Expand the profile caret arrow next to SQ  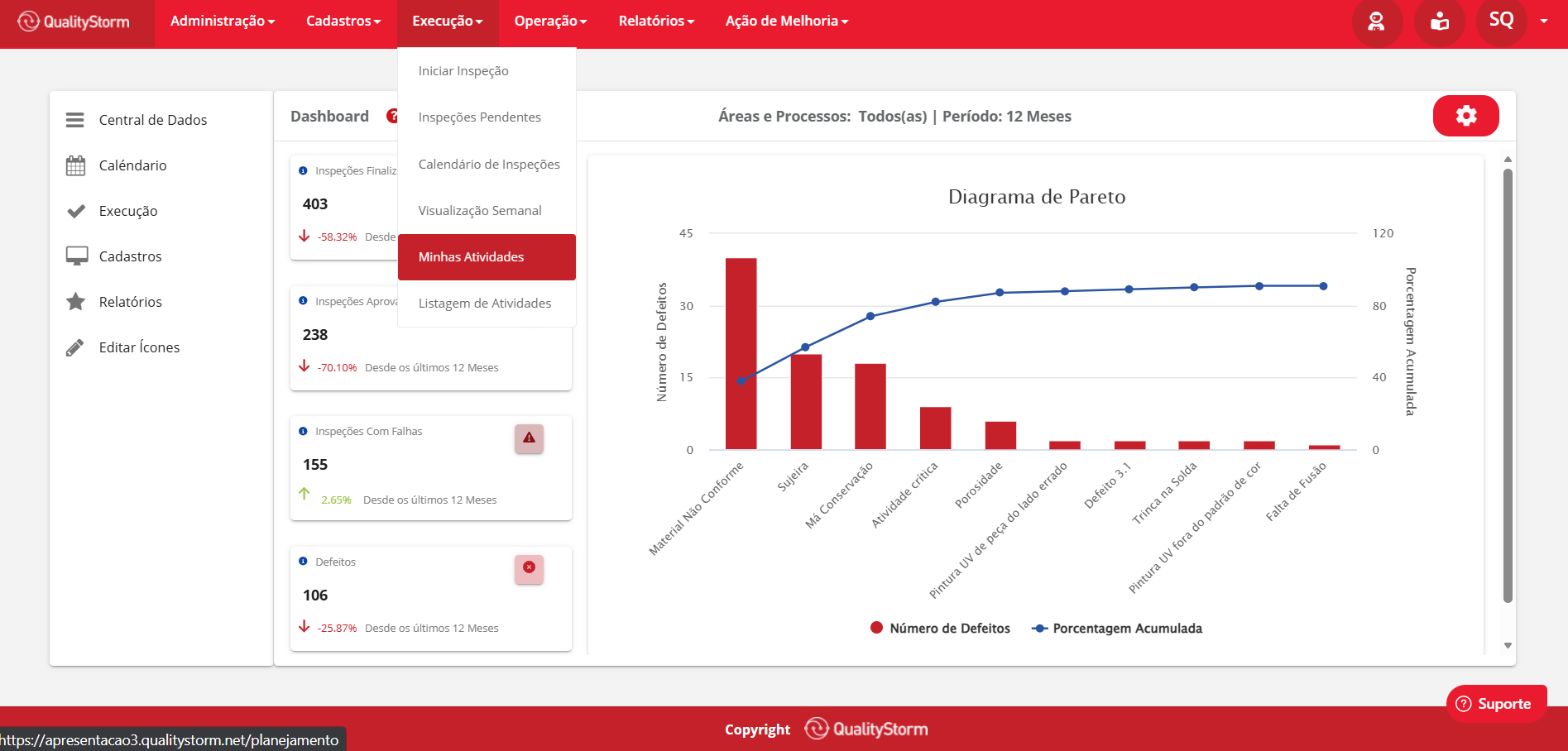[x=1544, y=22]
